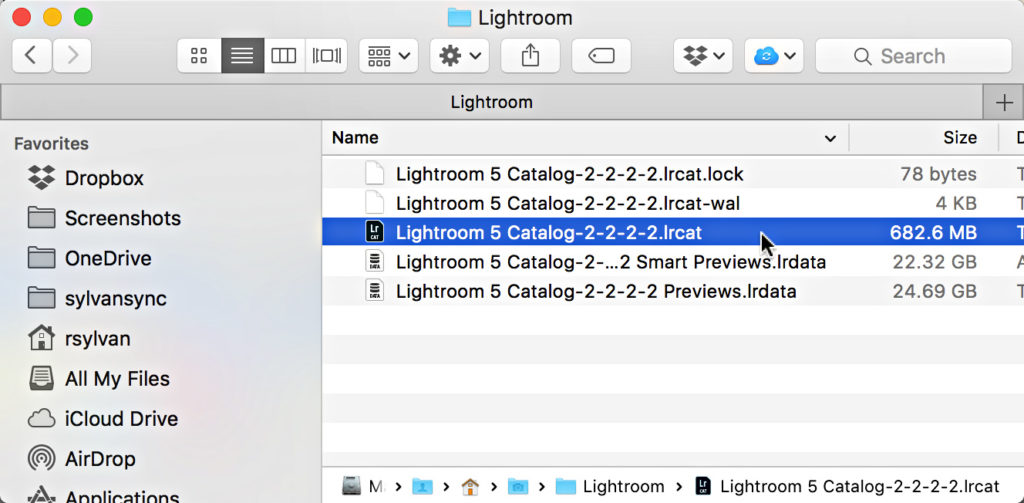
Task: Select the Lightroom tab
Action: 492,103
